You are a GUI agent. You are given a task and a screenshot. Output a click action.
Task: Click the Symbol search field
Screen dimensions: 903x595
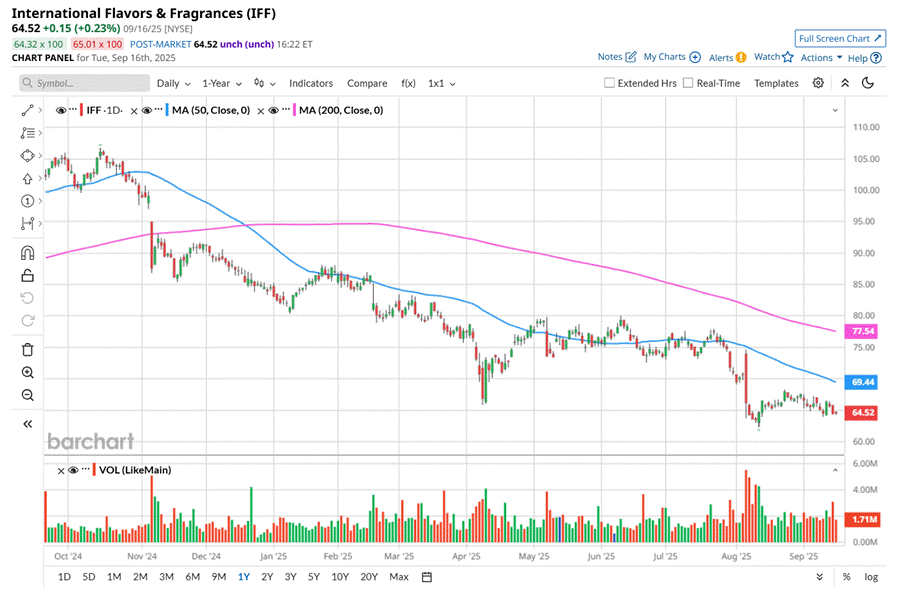click(x=85, y=83)
